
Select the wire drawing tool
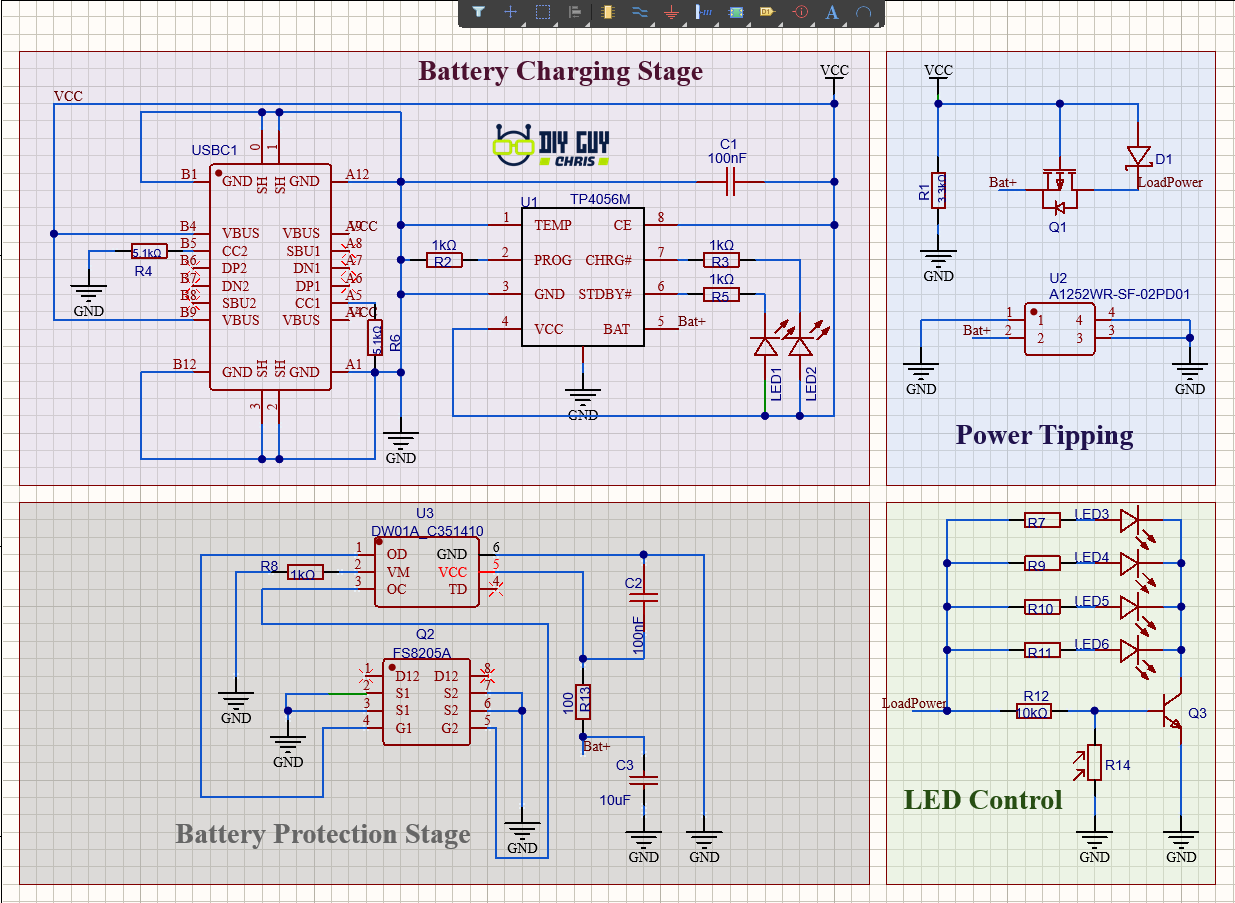(x=639, y=13)
